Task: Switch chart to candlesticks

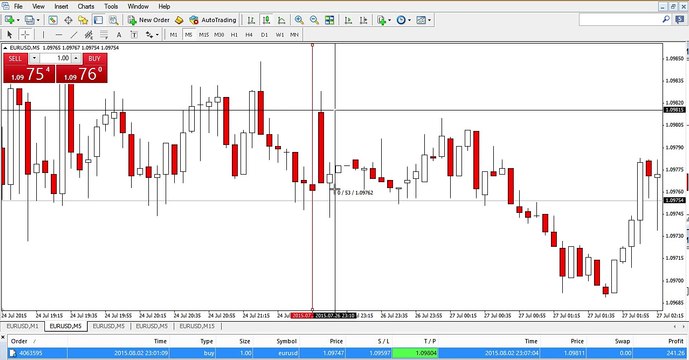Action: tap(266, 20)
